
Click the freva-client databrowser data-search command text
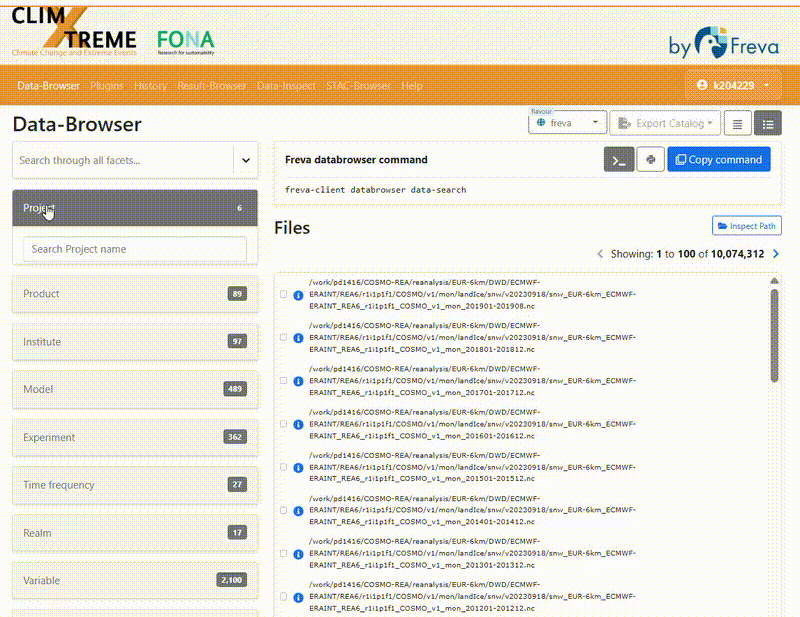(x=376, y=190)
